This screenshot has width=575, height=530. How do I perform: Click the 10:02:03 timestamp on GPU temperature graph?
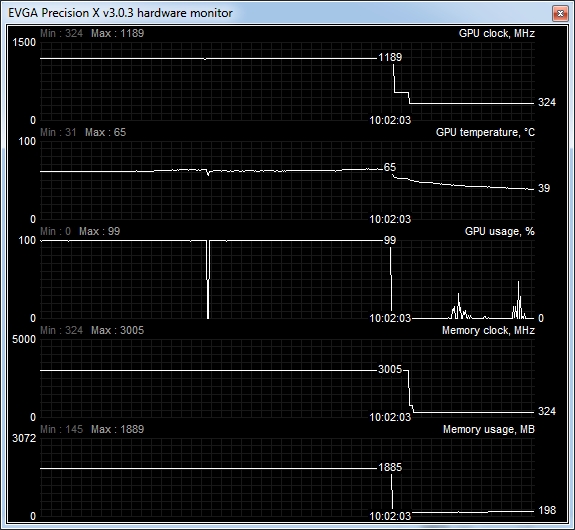click(x=390, y=220)
